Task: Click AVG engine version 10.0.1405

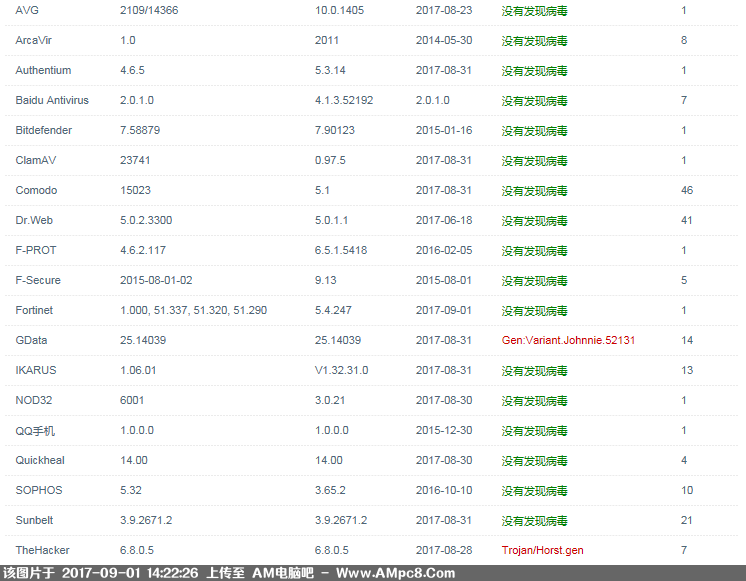Action: (x=339, y=10)
